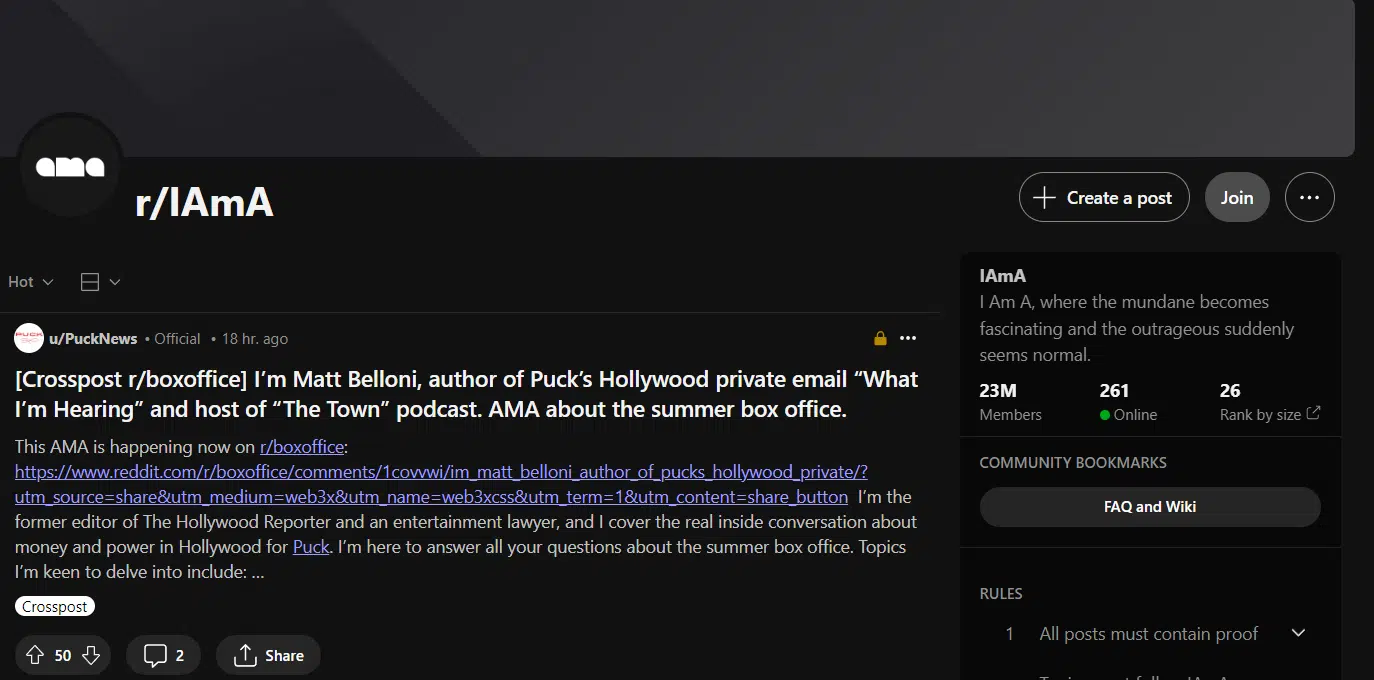Open the FAQ and Wiki page

[1149, 506]
